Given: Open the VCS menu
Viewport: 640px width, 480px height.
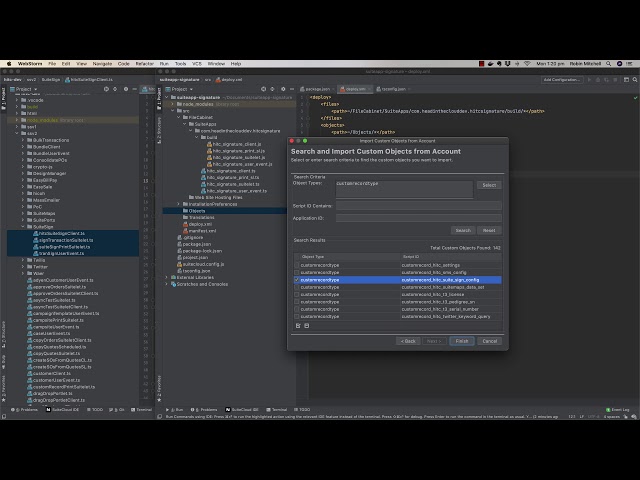Looking at the screenshot, I should click(197, 64).
